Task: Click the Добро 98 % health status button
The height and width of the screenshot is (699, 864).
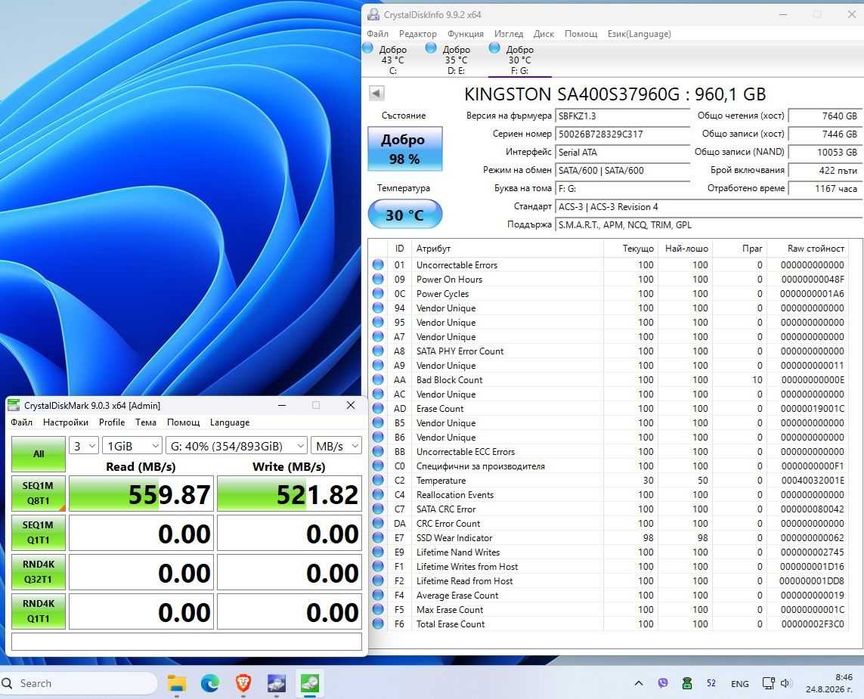Action: 404,149
